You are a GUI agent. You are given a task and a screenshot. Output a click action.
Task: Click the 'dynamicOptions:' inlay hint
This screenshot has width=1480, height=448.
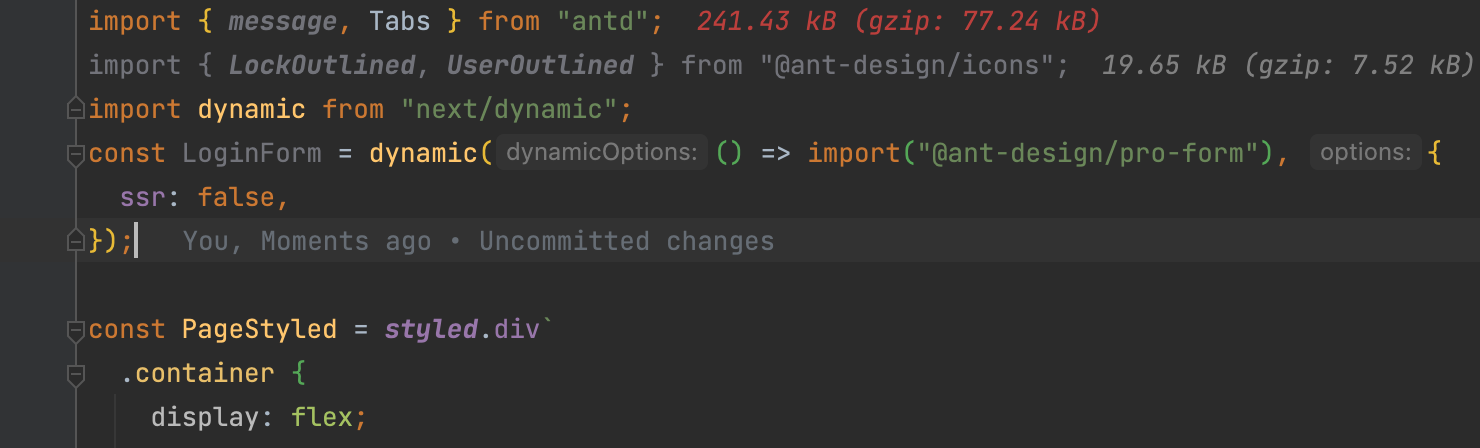[x=601, y=153]
